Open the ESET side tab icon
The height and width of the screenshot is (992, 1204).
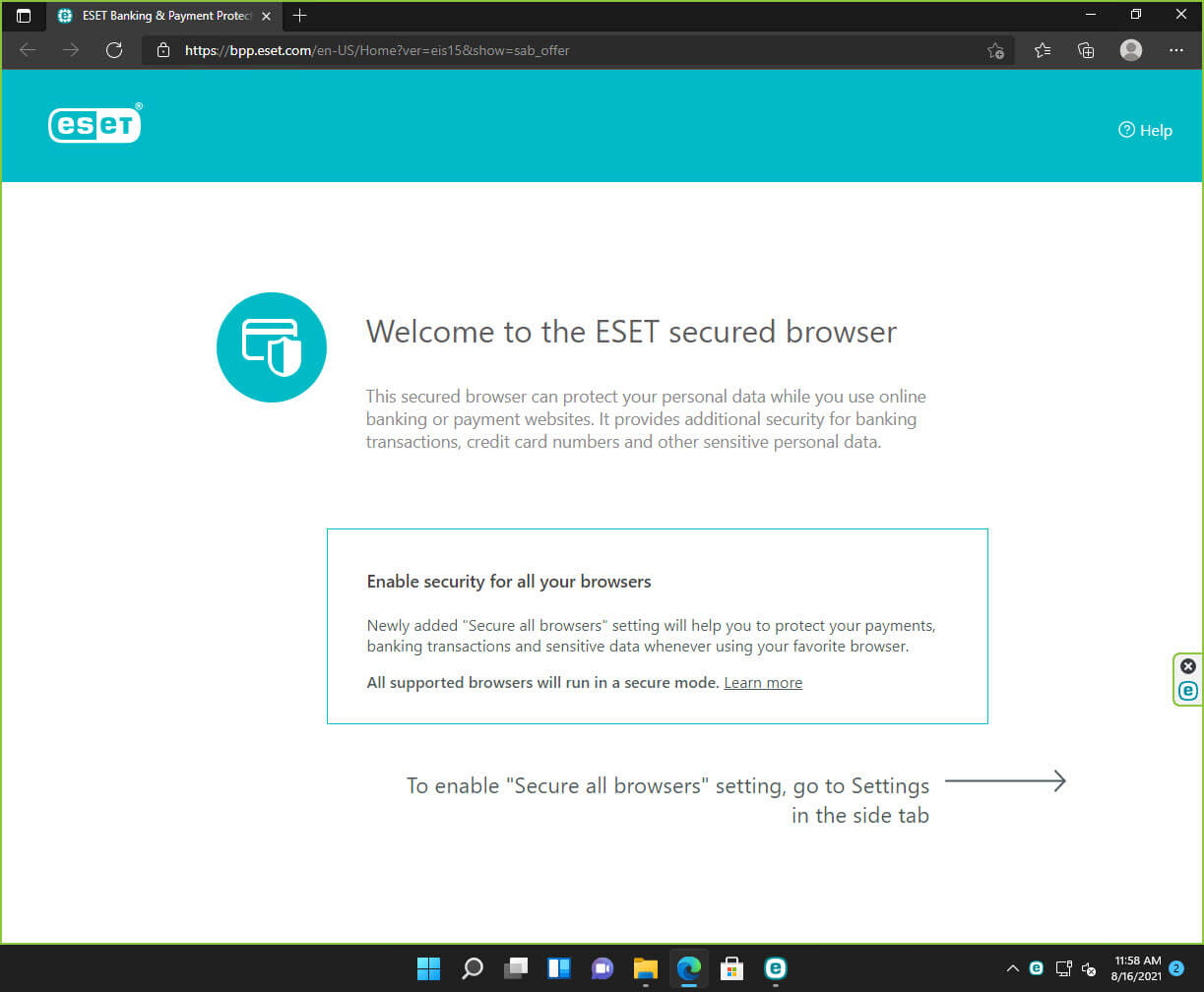1188,691
